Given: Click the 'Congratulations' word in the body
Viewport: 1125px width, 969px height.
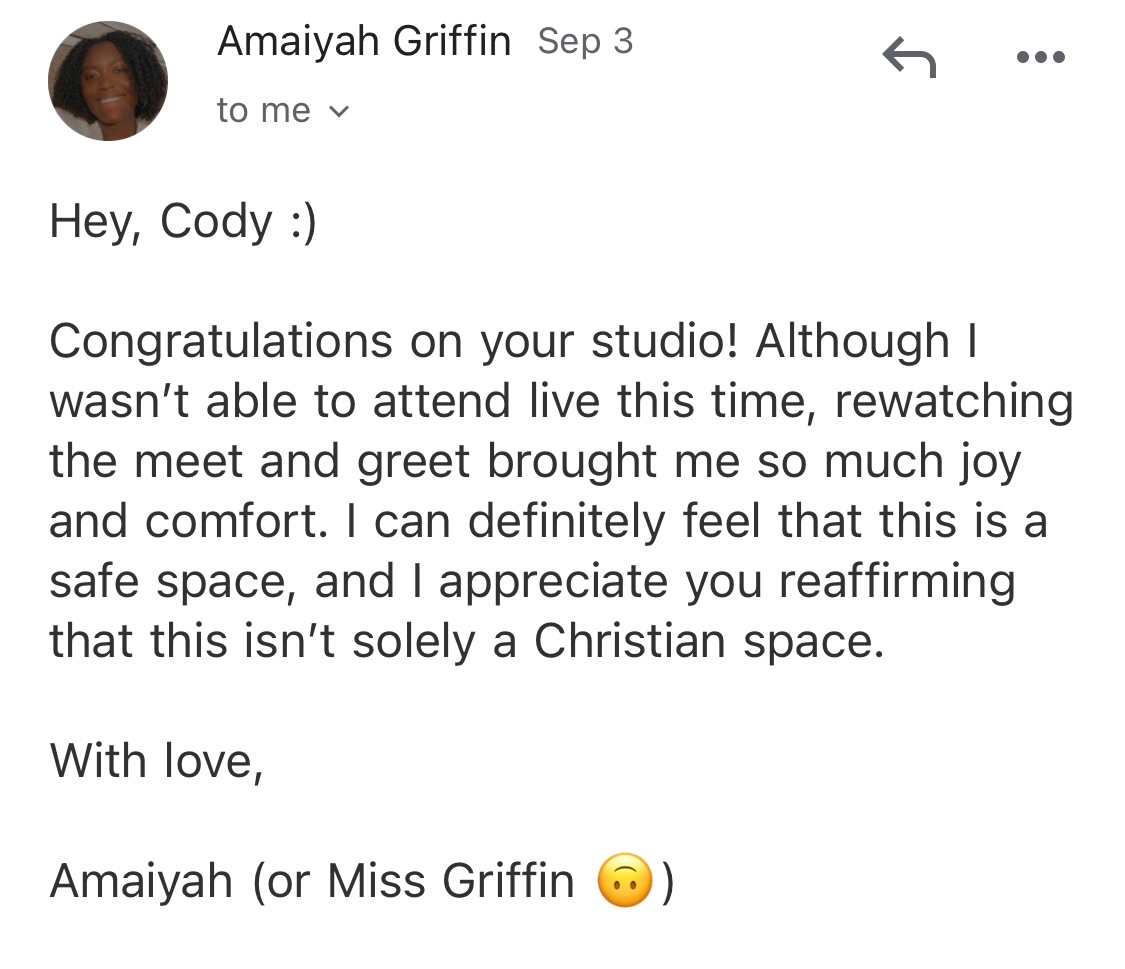Looking at the screenshot, I should click(221, 341).
